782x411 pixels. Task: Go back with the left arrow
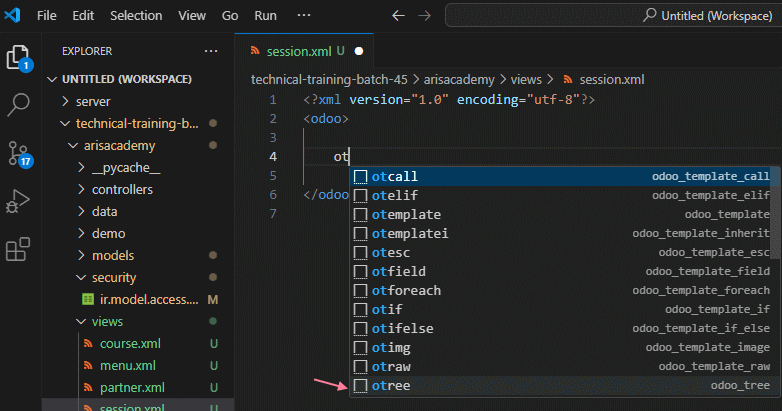point(398,15)
